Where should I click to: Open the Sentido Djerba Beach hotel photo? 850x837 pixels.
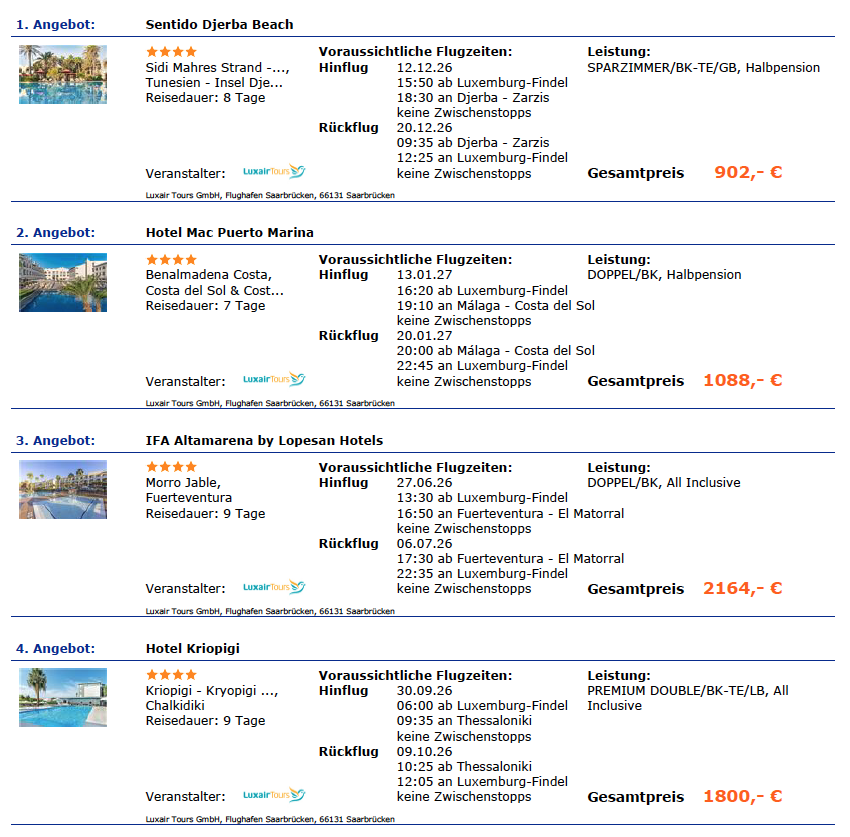63,74
